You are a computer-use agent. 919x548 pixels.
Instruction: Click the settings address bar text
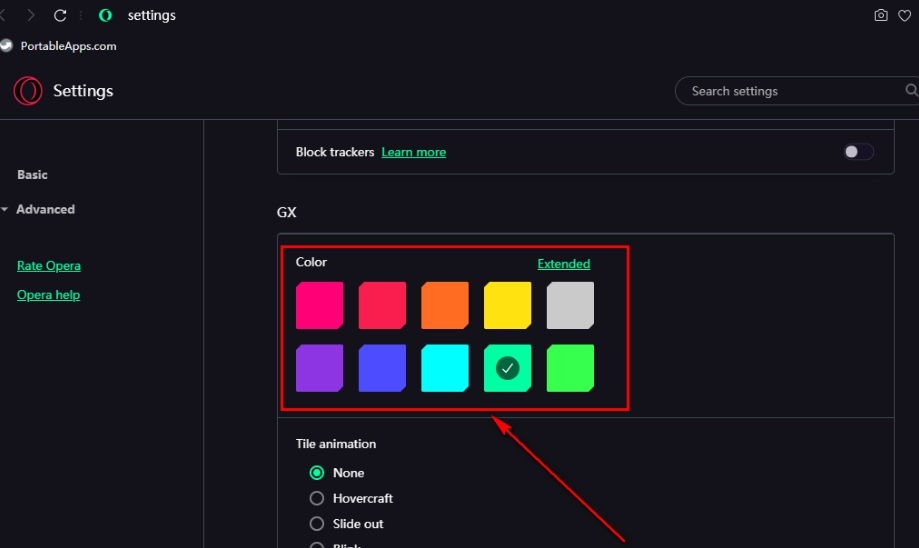pyautogui.click(x=152, y=15)
